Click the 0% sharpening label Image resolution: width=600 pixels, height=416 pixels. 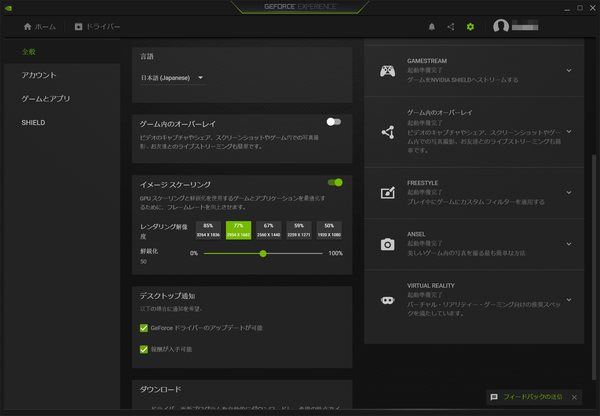click(x=194, y=253)
